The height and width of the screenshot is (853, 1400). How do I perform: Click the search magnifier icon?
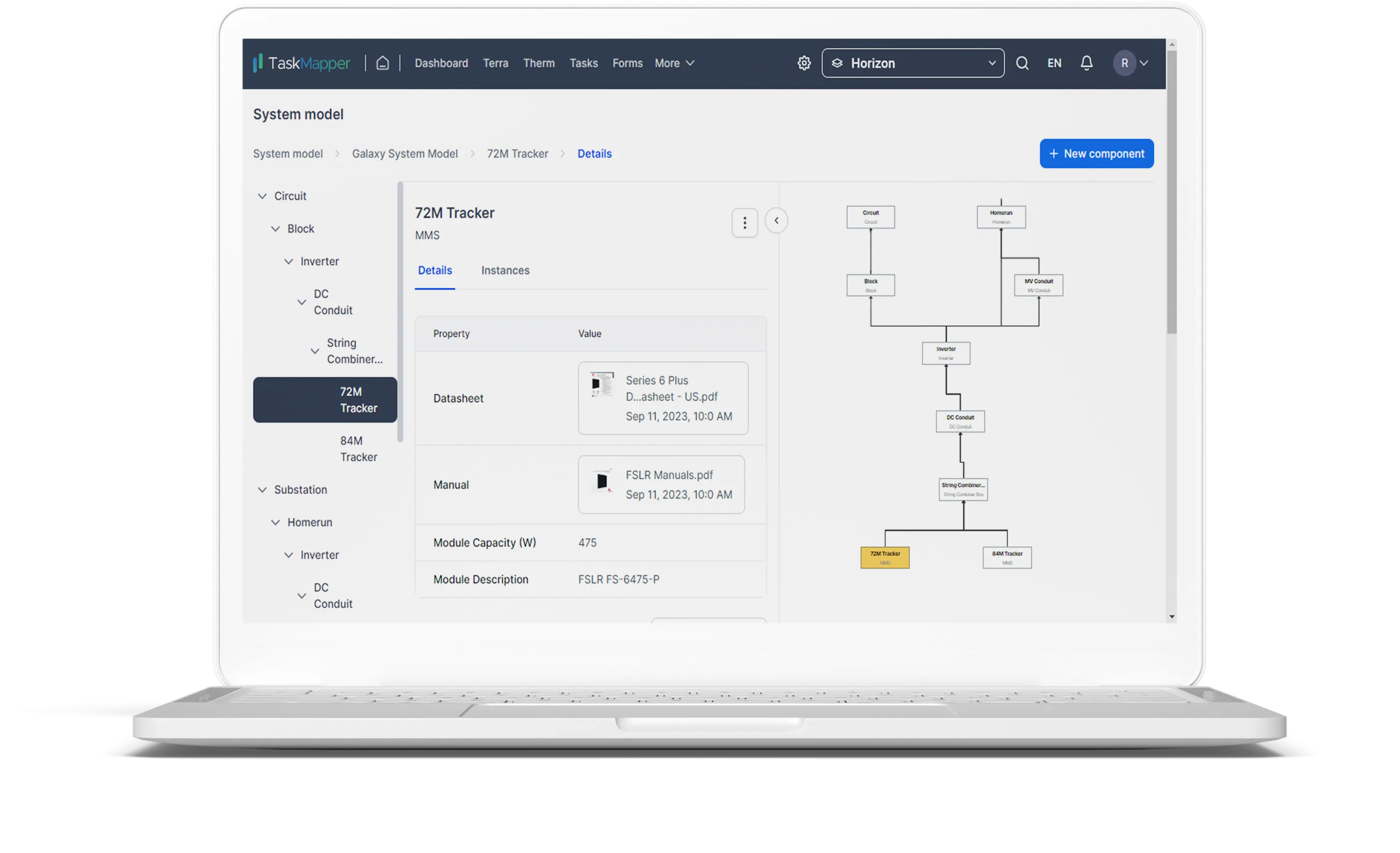[1022, 63]
